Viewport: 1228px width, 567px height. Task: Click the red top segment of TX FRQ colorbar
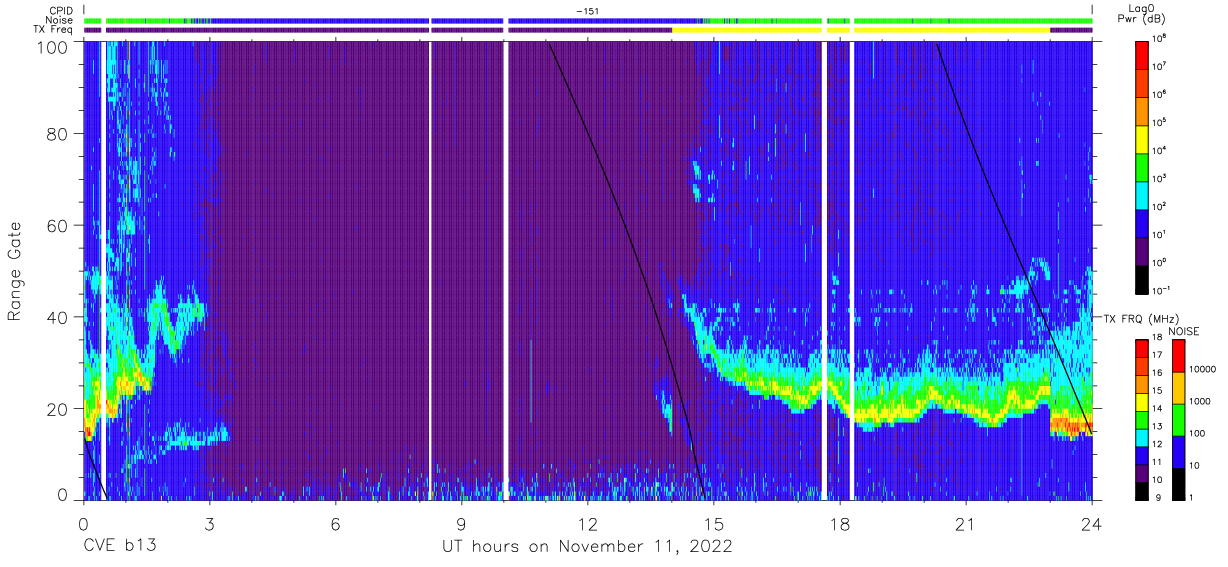[x=1142, y=348]
